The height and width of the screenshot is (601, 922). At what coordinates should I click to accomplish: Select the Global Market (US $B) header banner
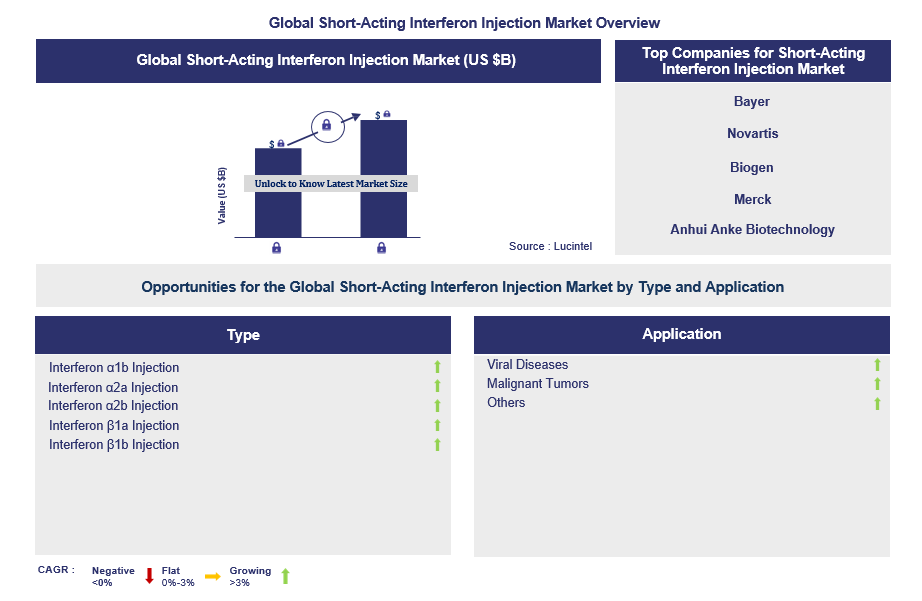coord(318,60)
